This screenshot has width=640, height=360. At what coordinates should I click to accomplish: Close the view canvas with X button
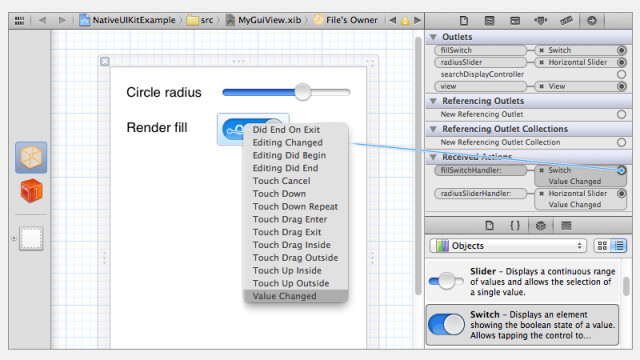tap(105, 61)
